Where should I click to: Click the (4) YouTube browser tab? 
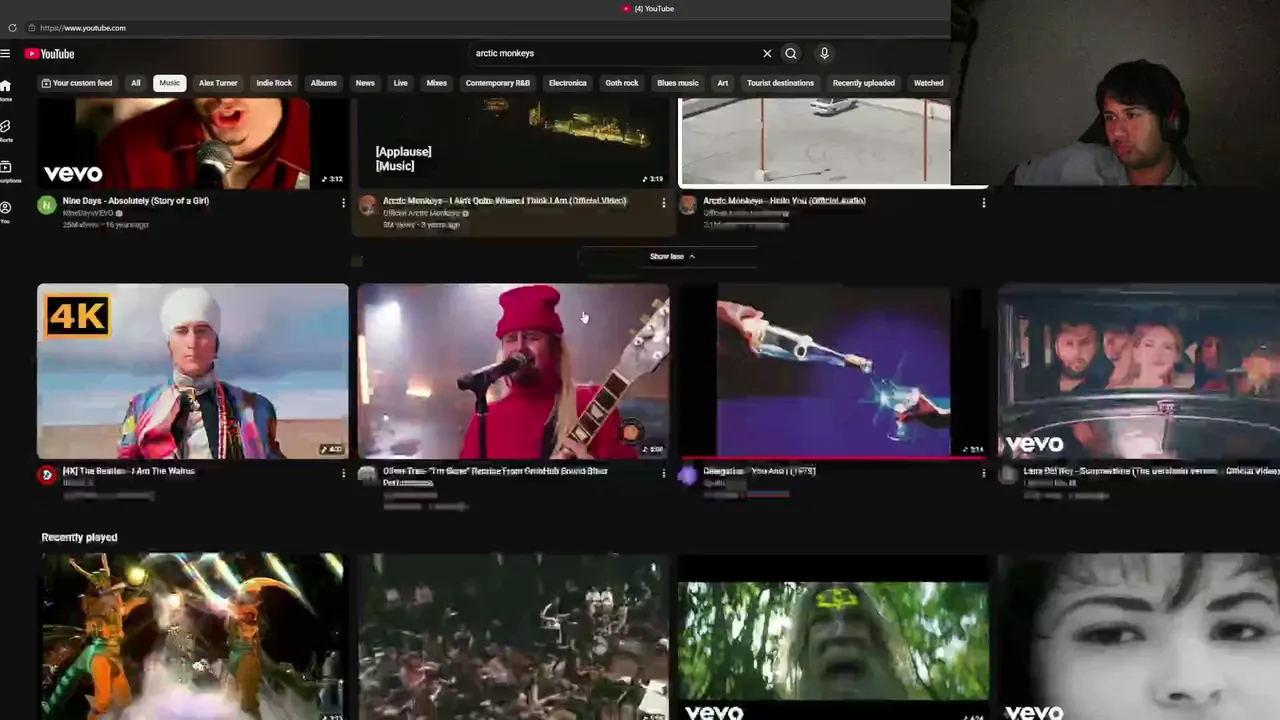pos(648,9)
